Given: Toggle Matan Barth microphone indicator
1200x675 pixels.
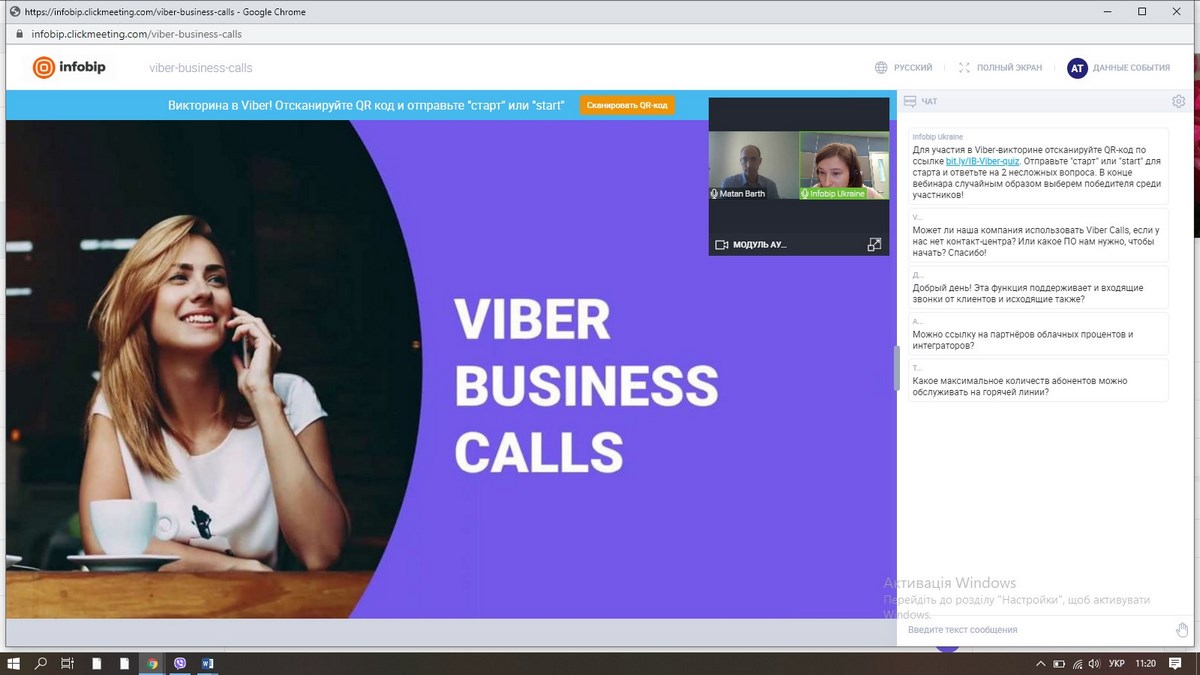Looking at the screenshot, I should tap(714, 193).
